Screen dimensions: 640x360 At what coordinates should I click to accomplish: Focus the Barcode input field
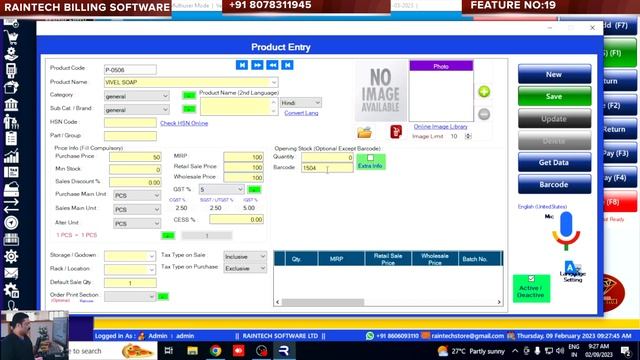coord(327,168)
